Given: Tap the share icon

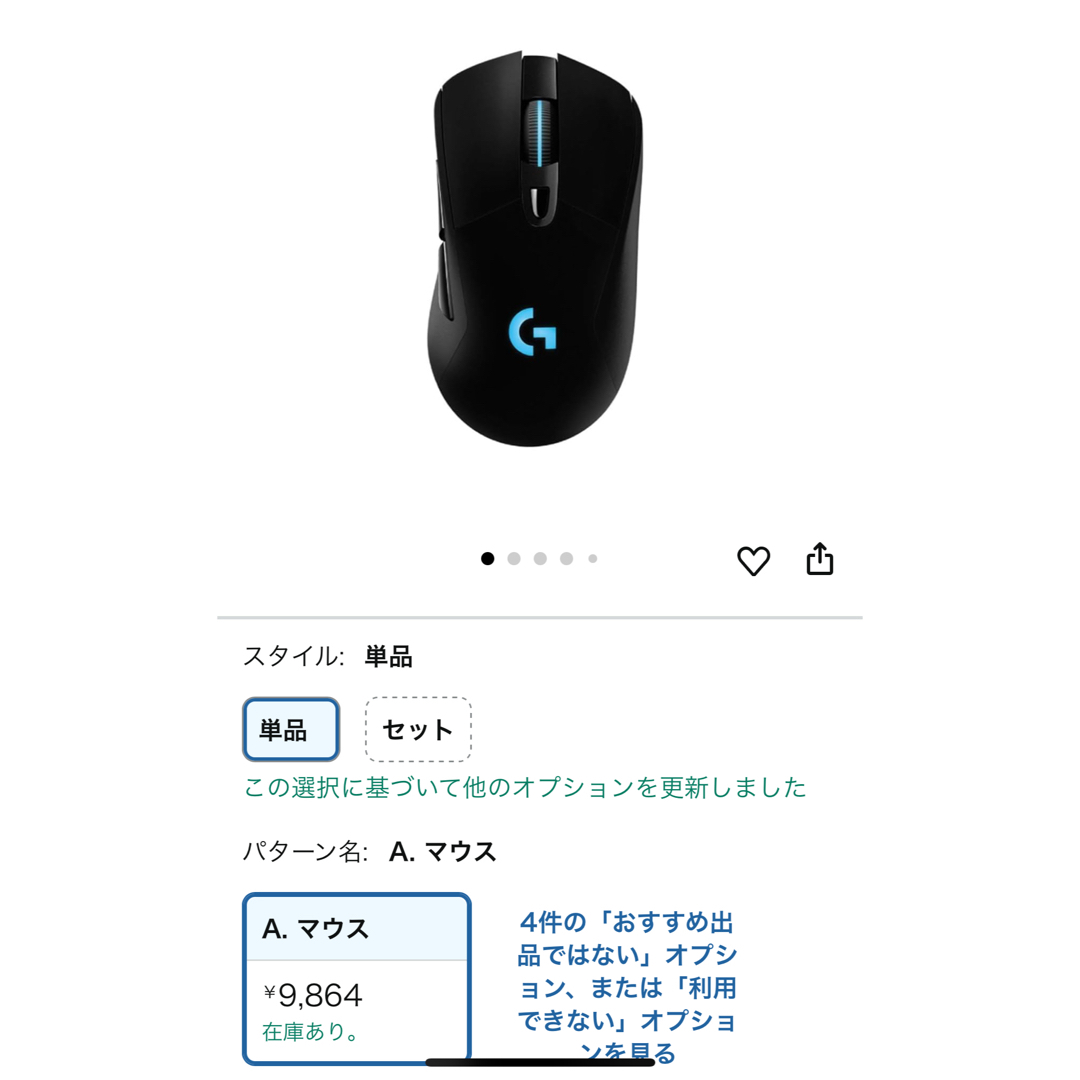Looking at the screenshot, I should click(x=820, y=559).
